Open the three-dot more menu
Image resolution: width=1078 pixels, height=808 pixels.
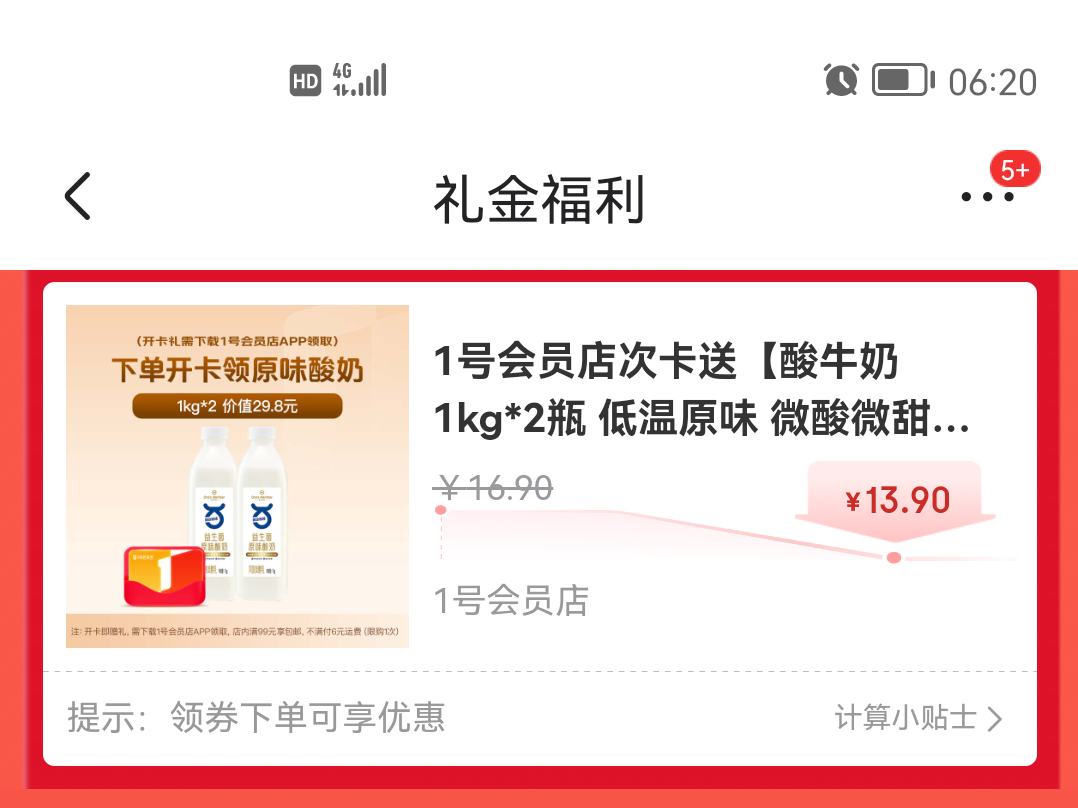pos(987,197)
